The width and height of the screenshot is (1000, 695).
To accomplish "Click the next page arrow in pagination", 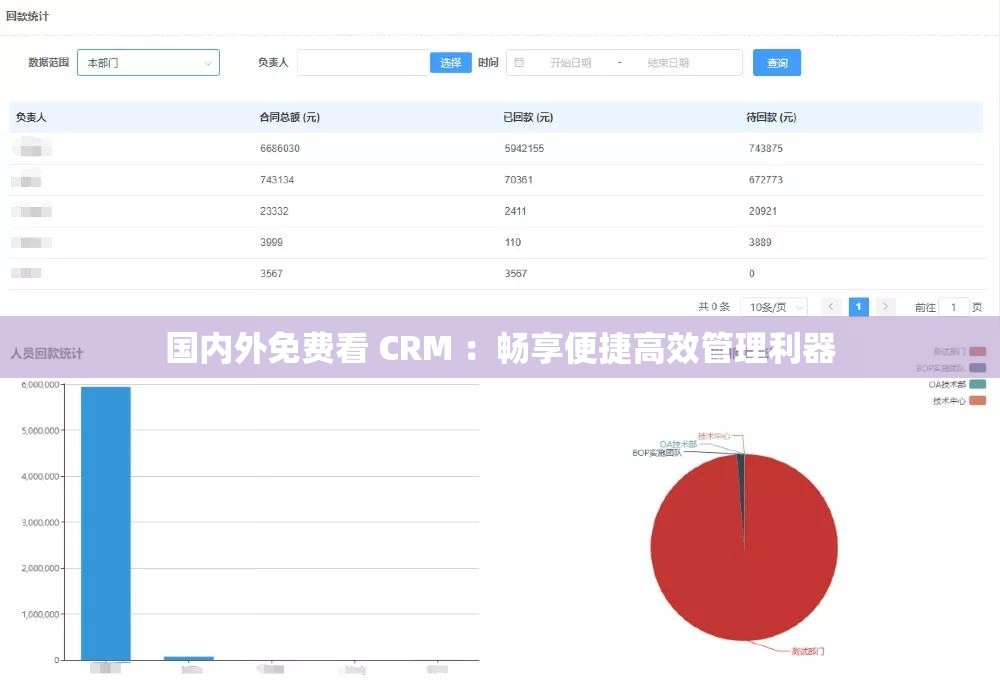I will (885, 306).
